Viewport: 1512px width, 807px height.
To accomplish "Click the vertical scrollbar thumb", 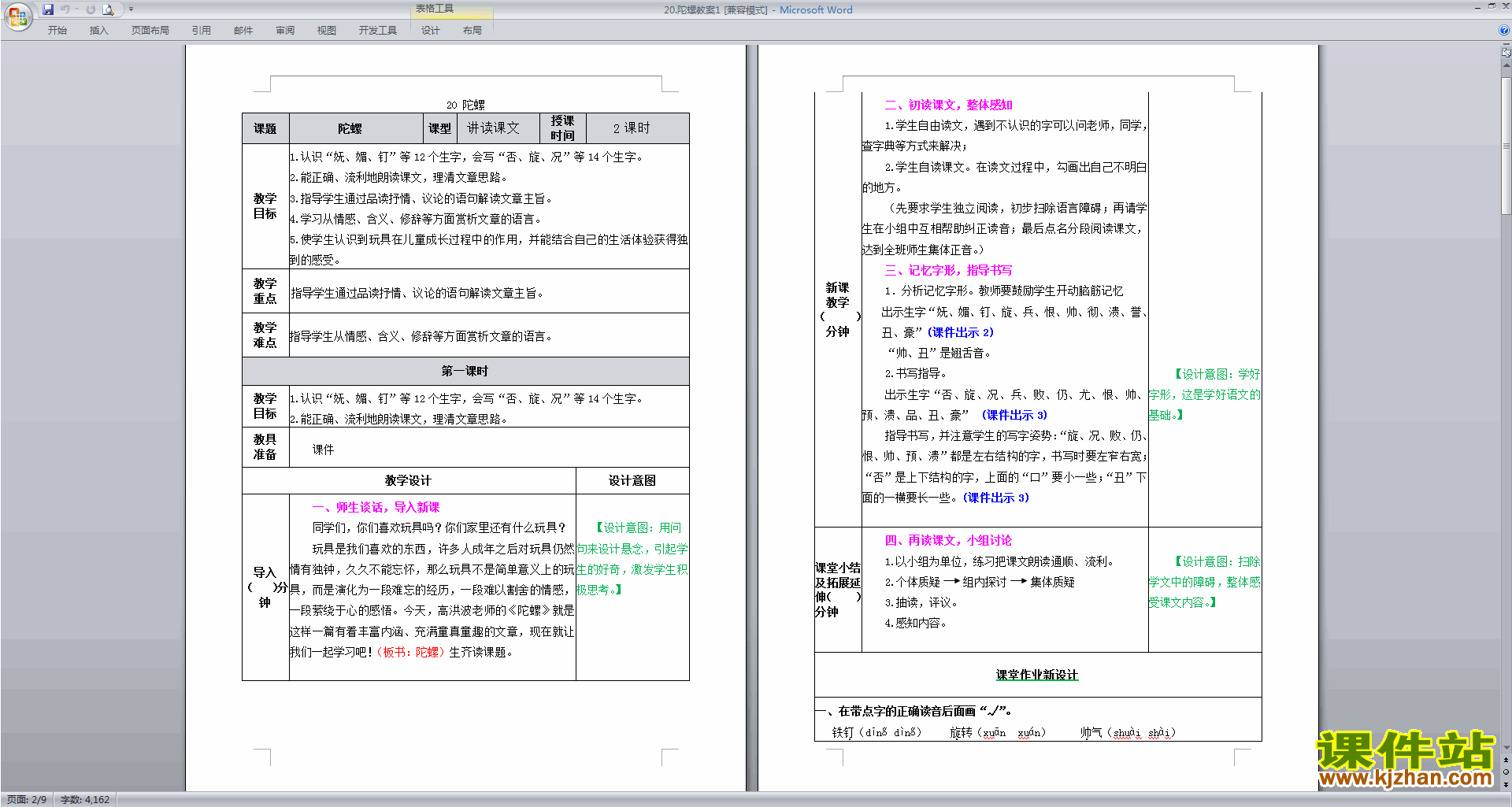I will click(1506, 145).
